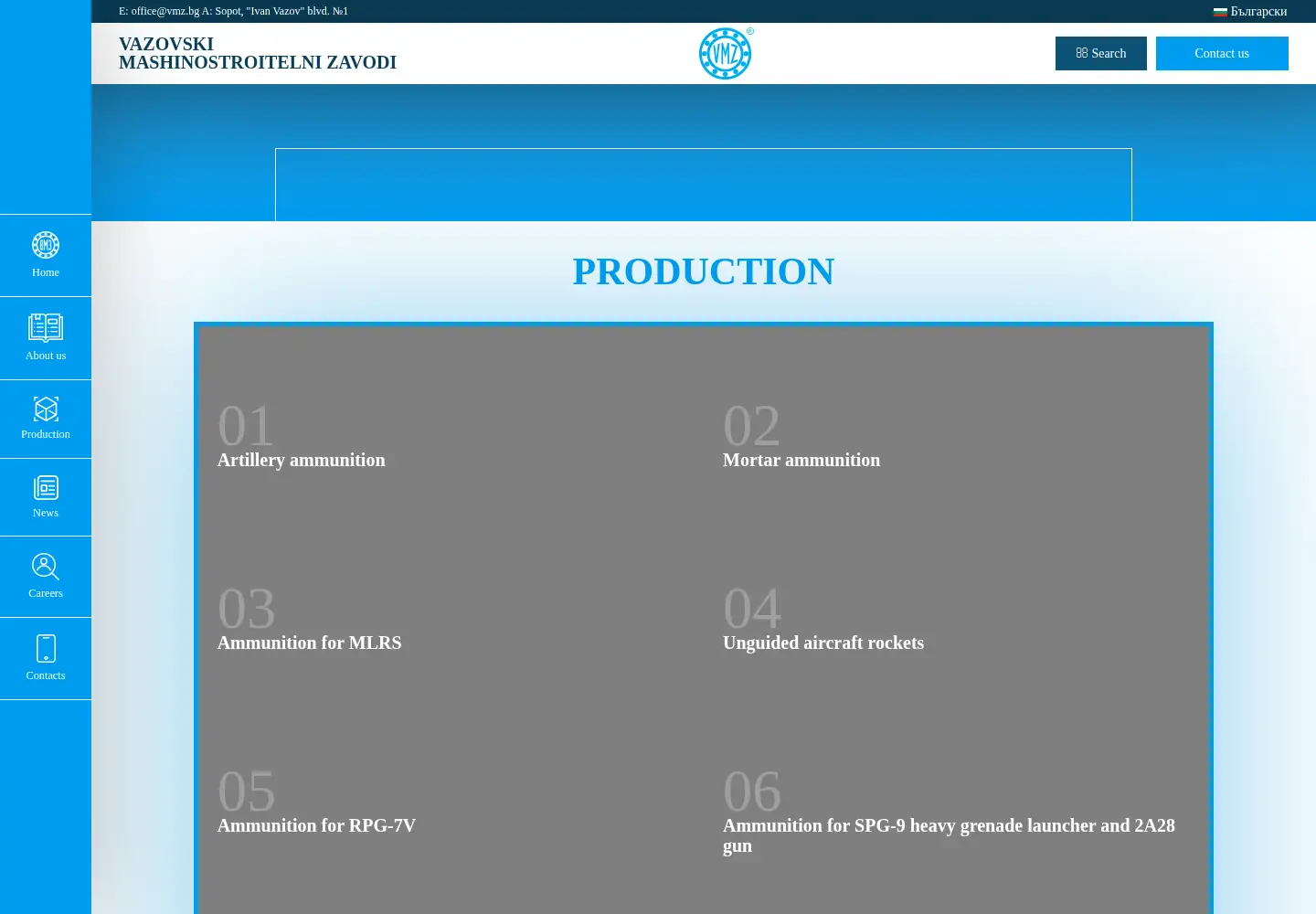Click the About us sidebar label
This screenshot has width=1316, height=914.
tap(46, 356)
